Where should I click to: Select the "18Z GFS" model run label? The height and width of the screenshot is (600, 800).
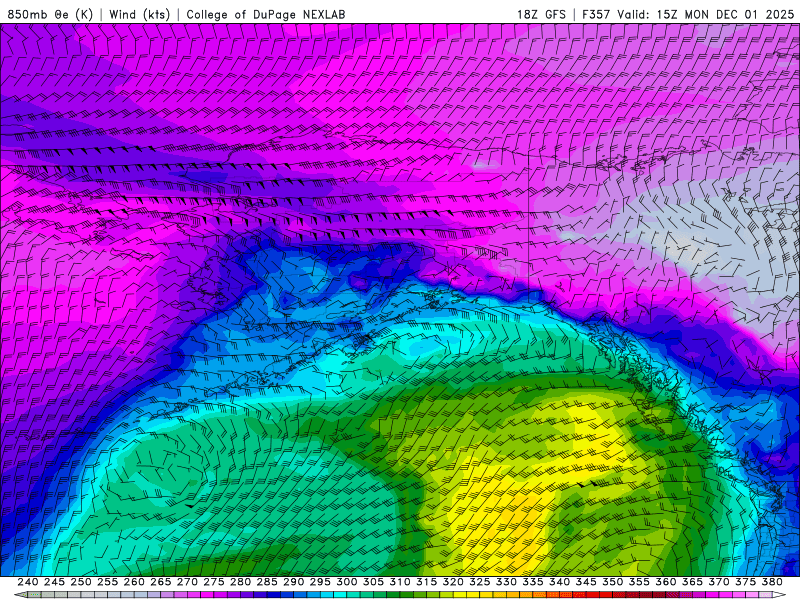541,14
